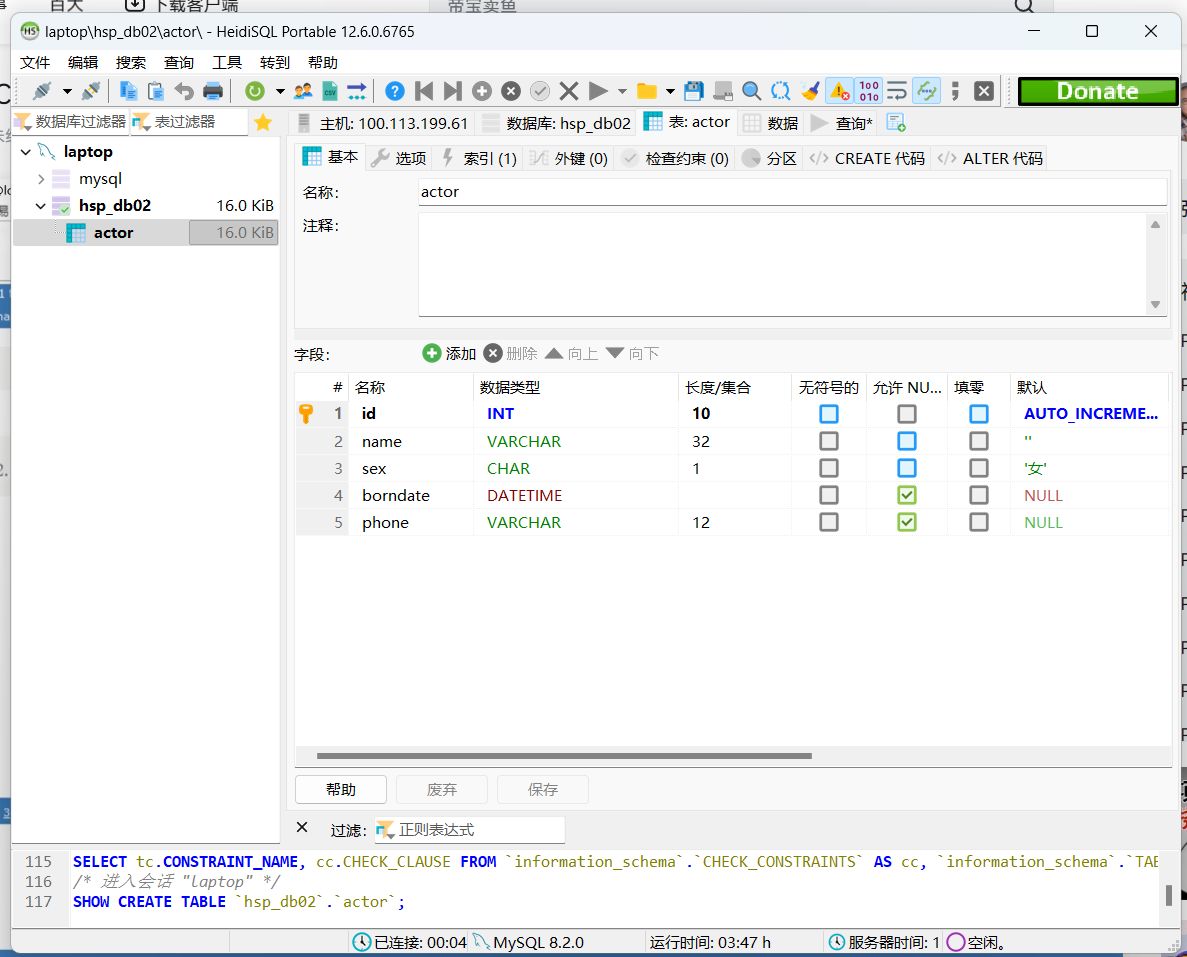The height and width of the screenshot is (957, 1187).
Task: Click the 添加 field button
Action: coord(450,353)
